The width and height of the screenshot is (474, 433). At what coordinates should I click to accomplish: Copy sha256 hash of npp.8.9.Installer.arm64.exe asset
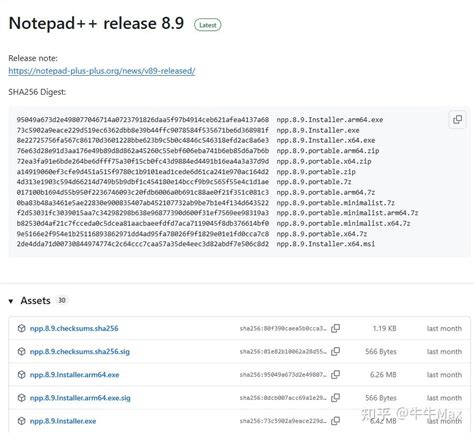pos(335,375)
